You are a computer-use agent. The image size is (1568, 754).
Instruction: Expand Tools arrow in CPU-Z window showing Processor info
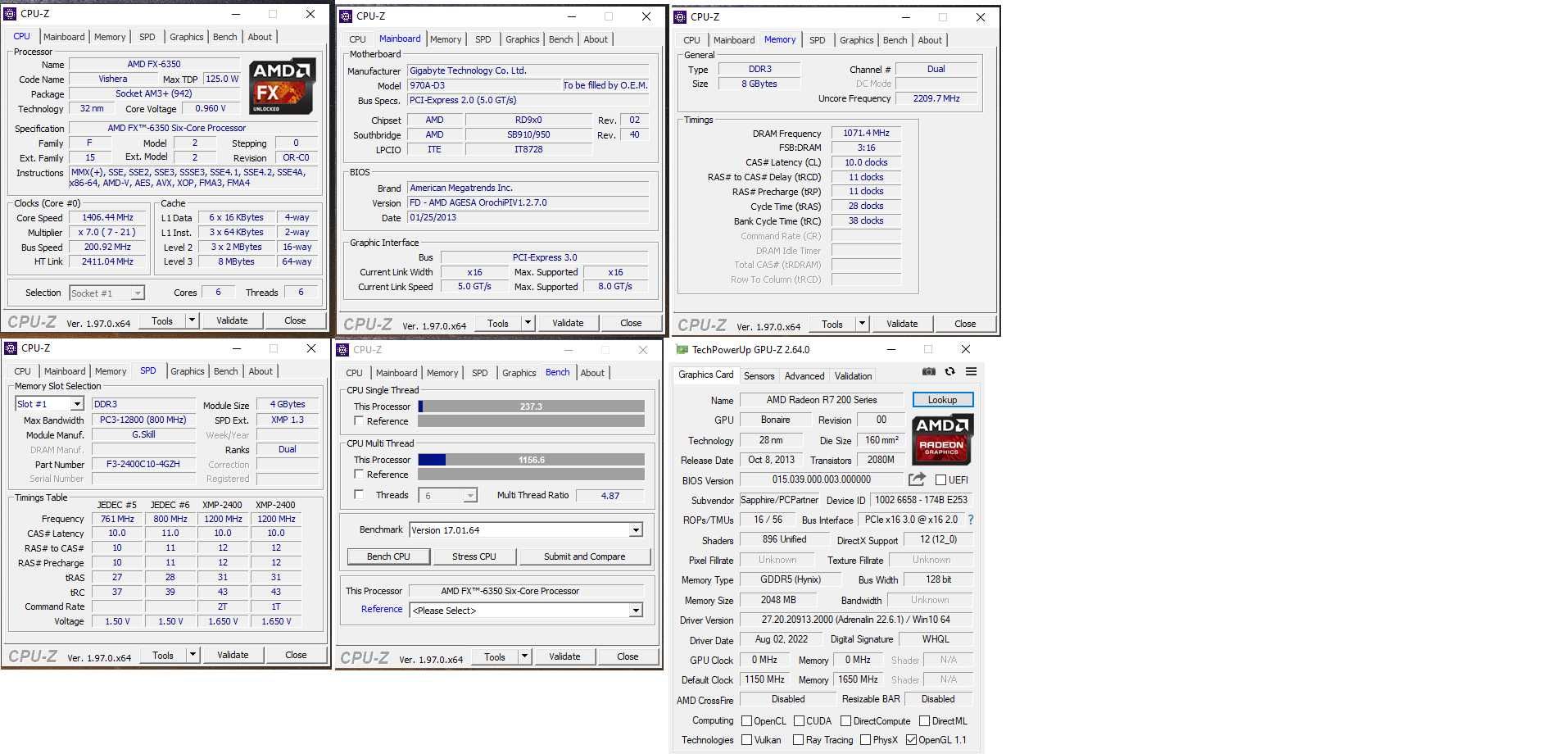click(x=192, y=320)
